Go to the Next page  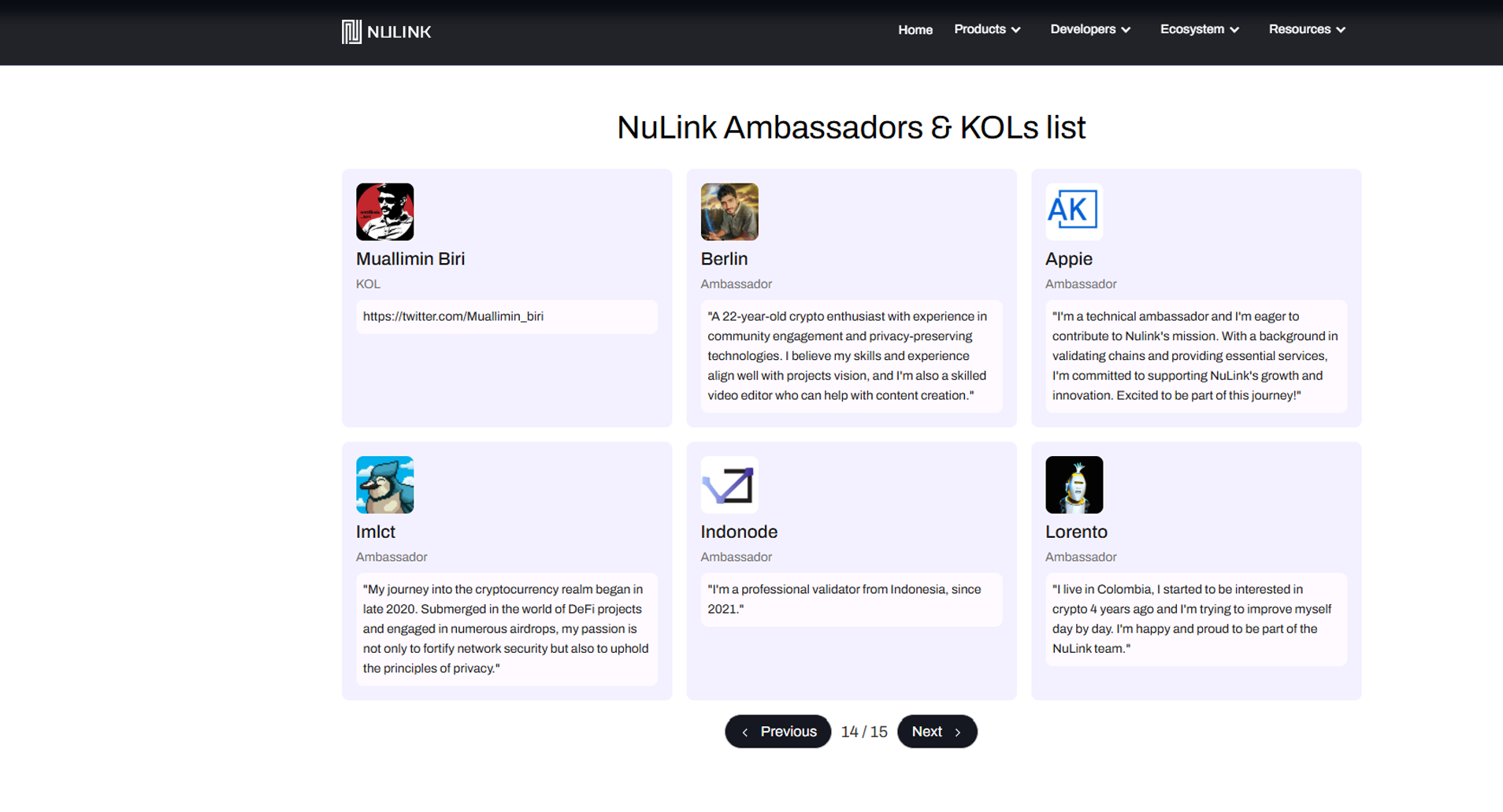pyautogui.click(x=937, y=732)
